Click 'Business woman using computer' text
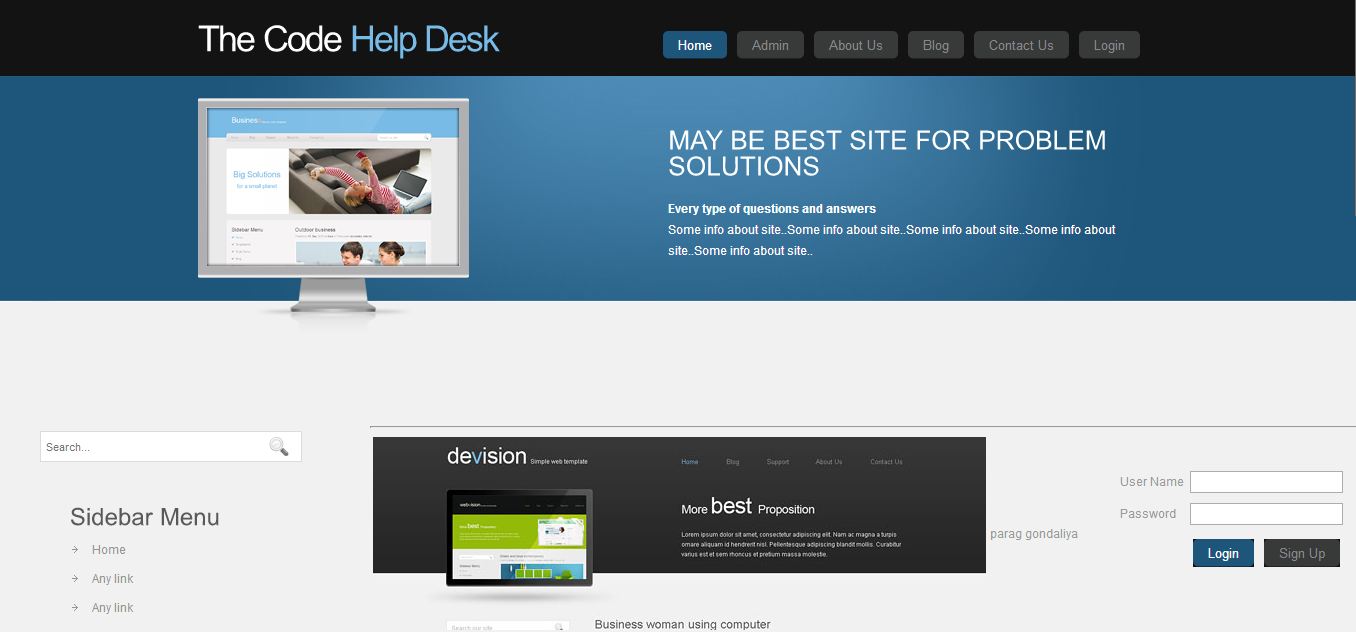 683,625
